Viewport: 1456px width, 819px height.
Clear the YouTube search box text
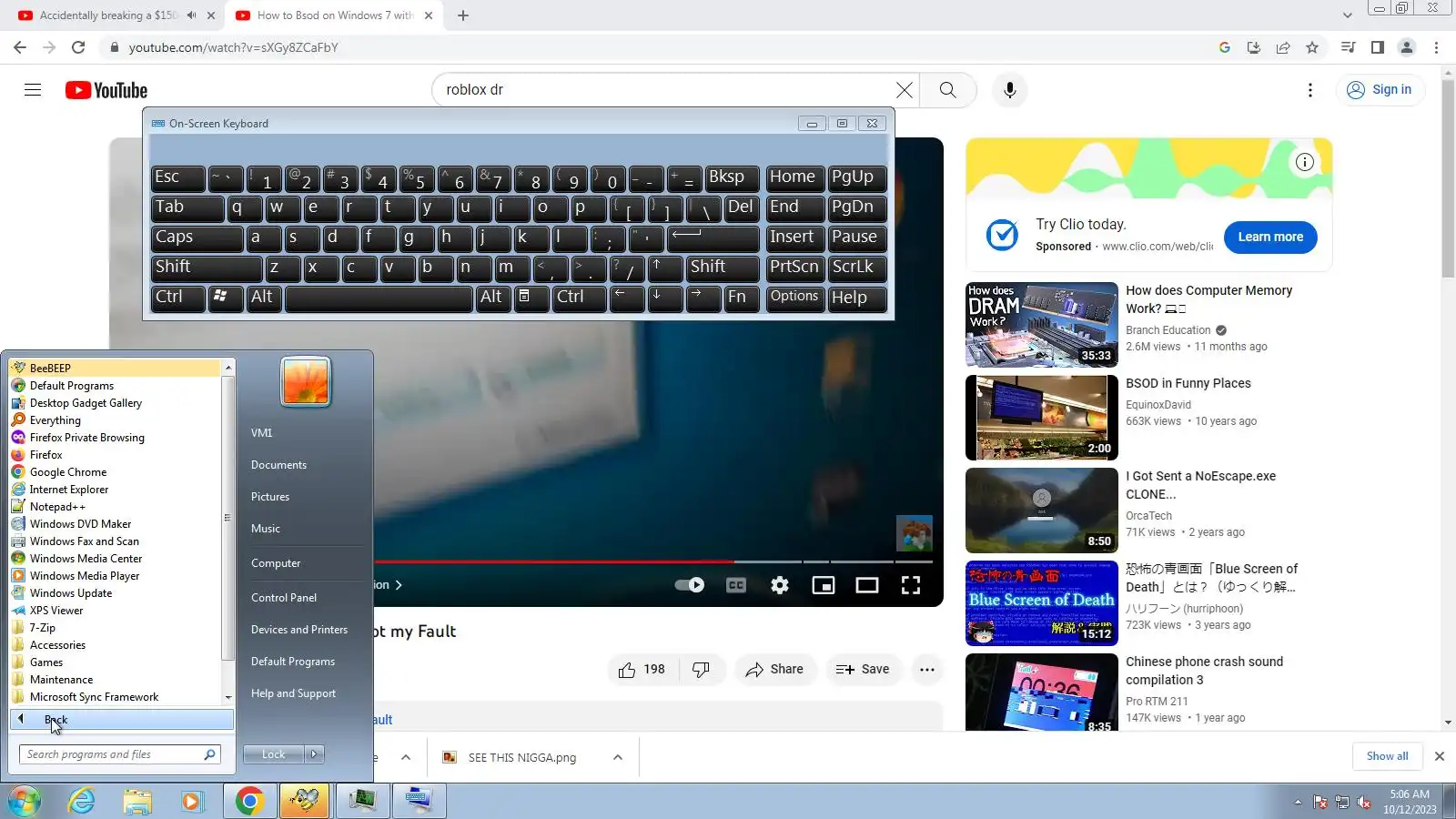(904, 89)
